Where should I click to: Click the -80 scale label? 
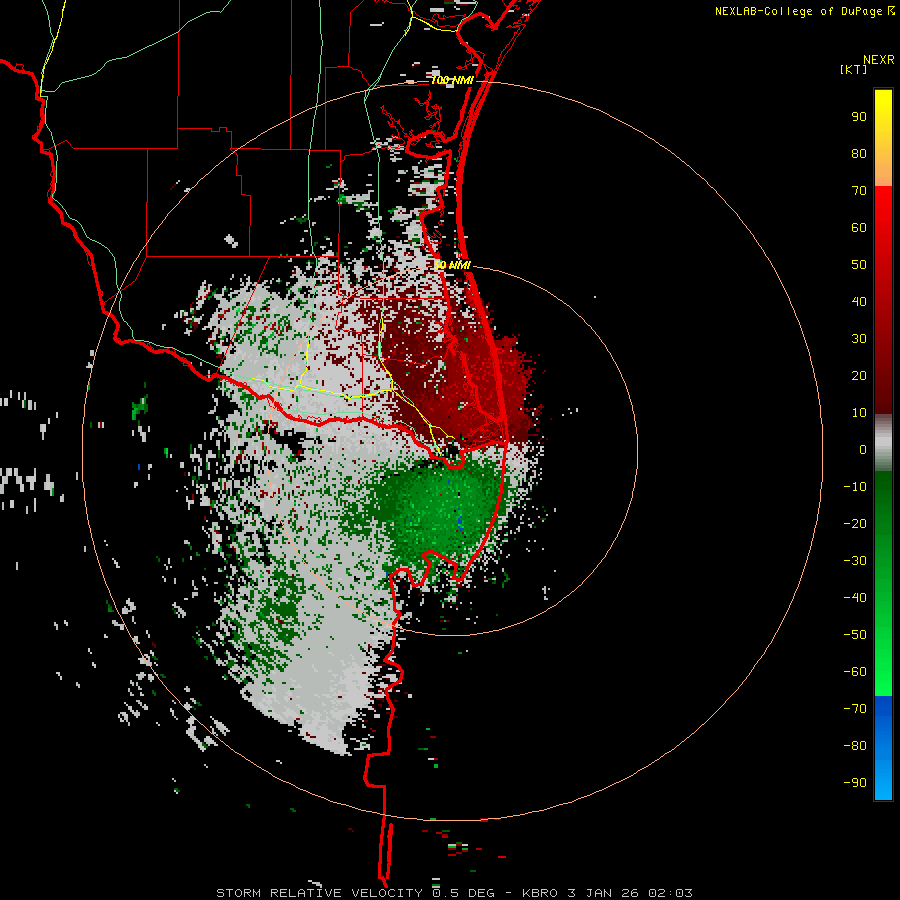coord(855,746)
